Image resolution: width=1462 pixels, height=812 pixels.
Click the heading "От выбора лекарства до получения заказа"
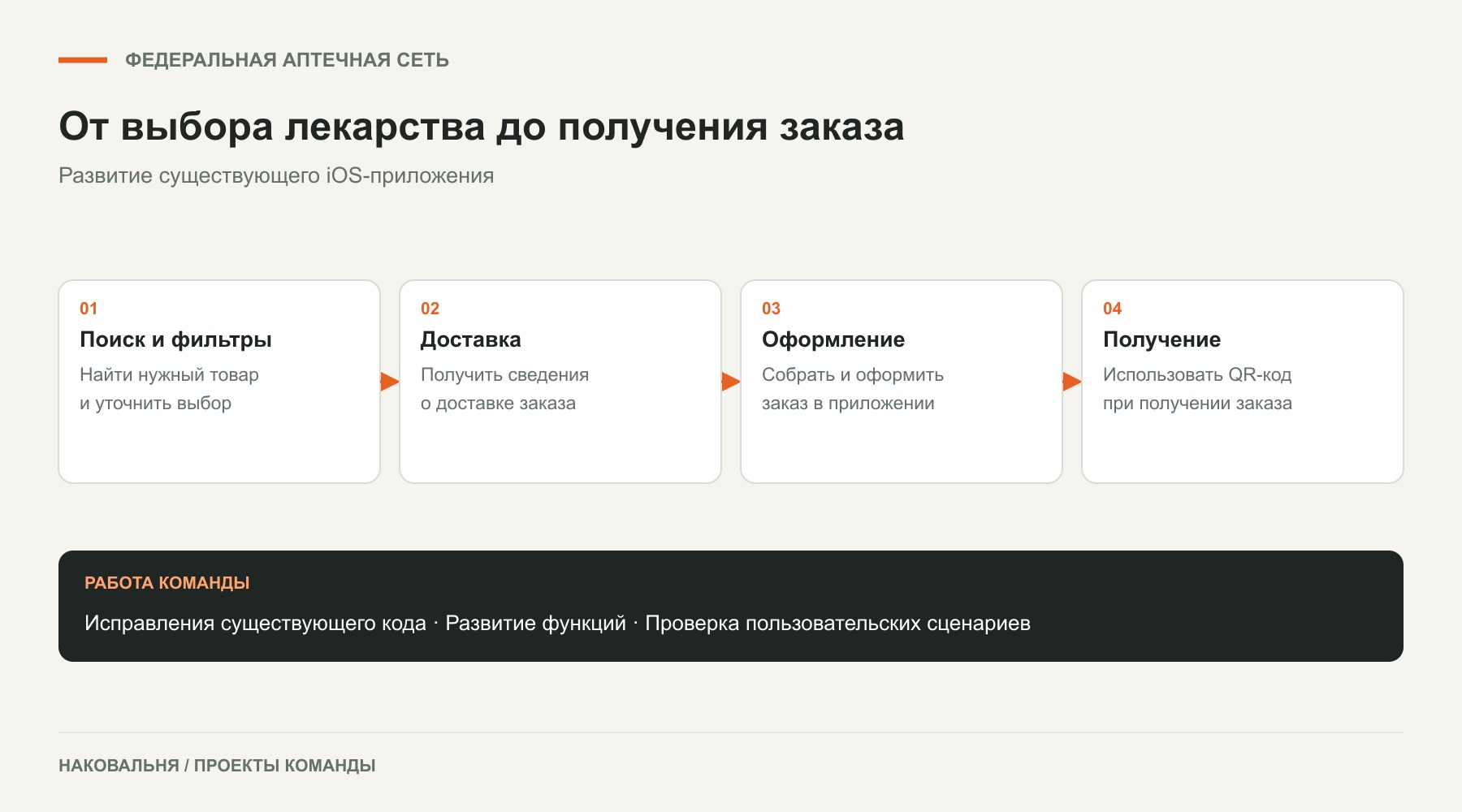click(481, 127)
